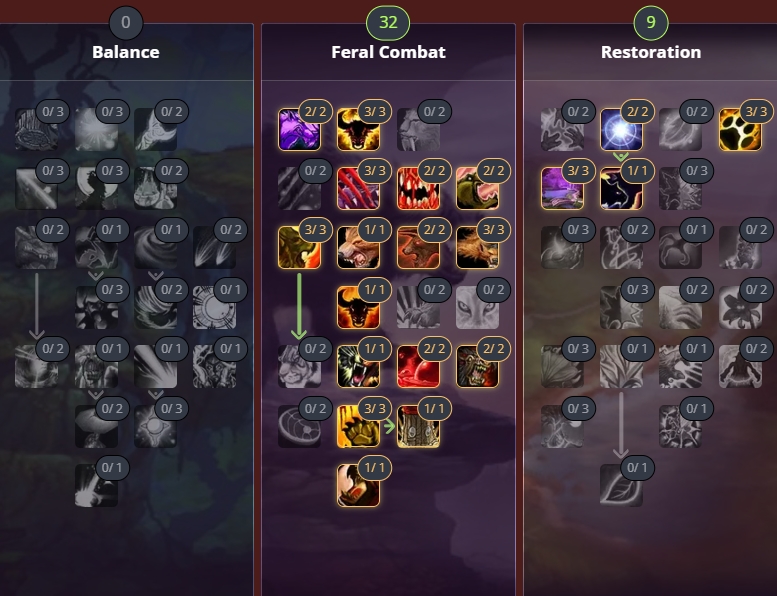Click the Berserk talent at Feral tree bottom

(358, 486)
